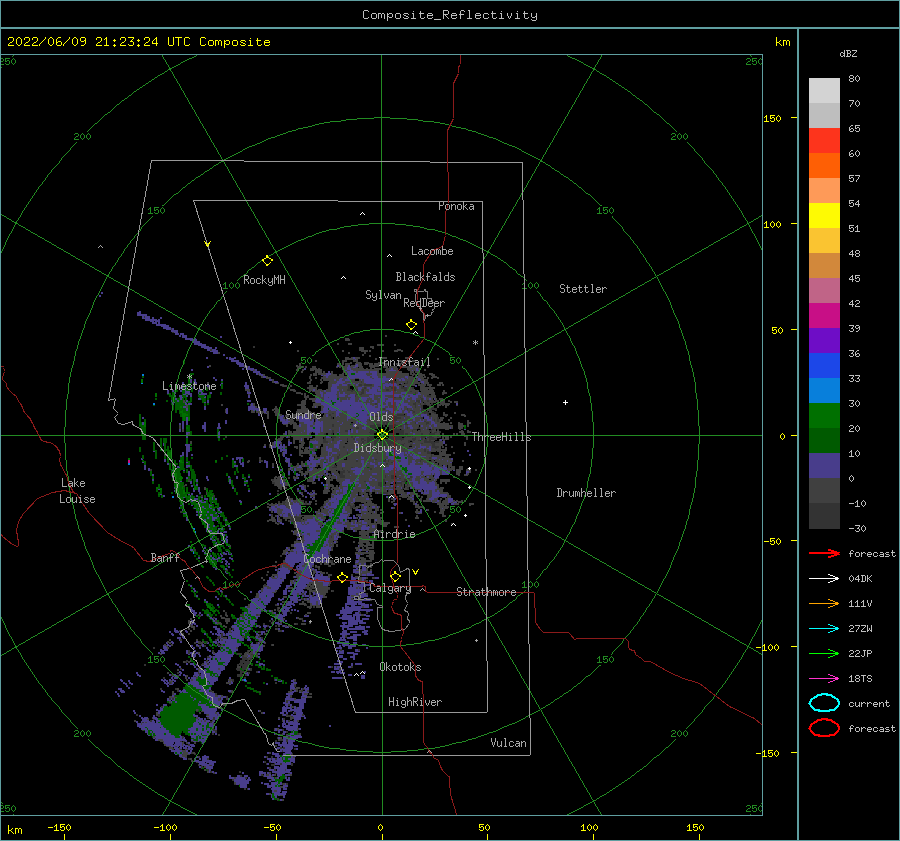Select the bright green 30 dBZ swatch
The width and height of the screenshot is (900, 841).
click(824, 415)
